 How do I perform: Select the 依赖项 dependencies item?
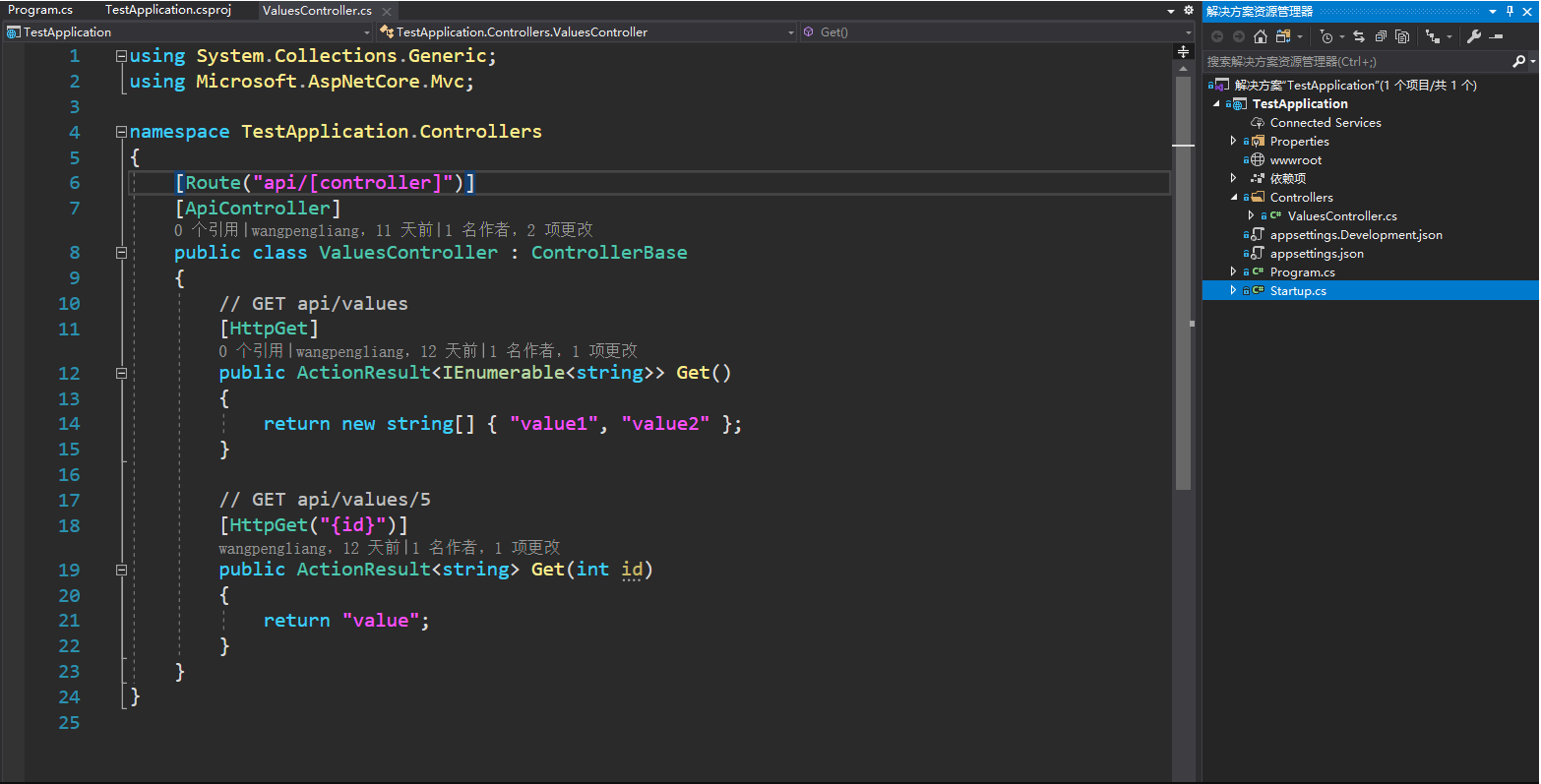coord(1288,178)
